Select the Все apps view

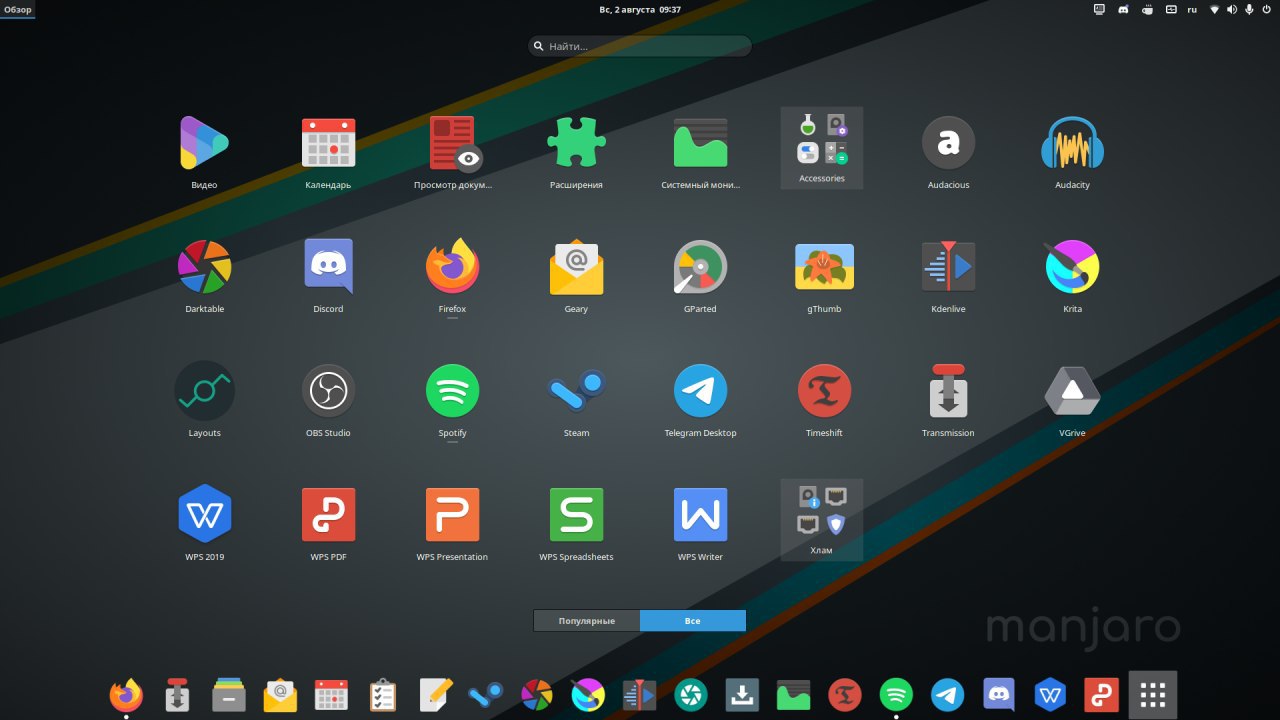click(x=692, y=621)
